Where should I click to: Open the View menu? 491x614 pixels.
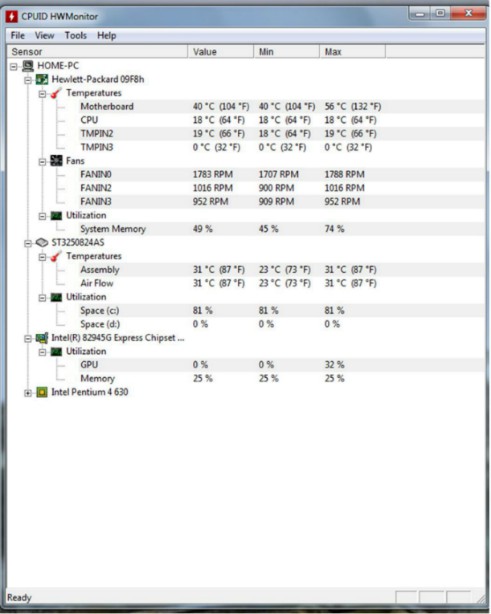(x=44, y=36)
